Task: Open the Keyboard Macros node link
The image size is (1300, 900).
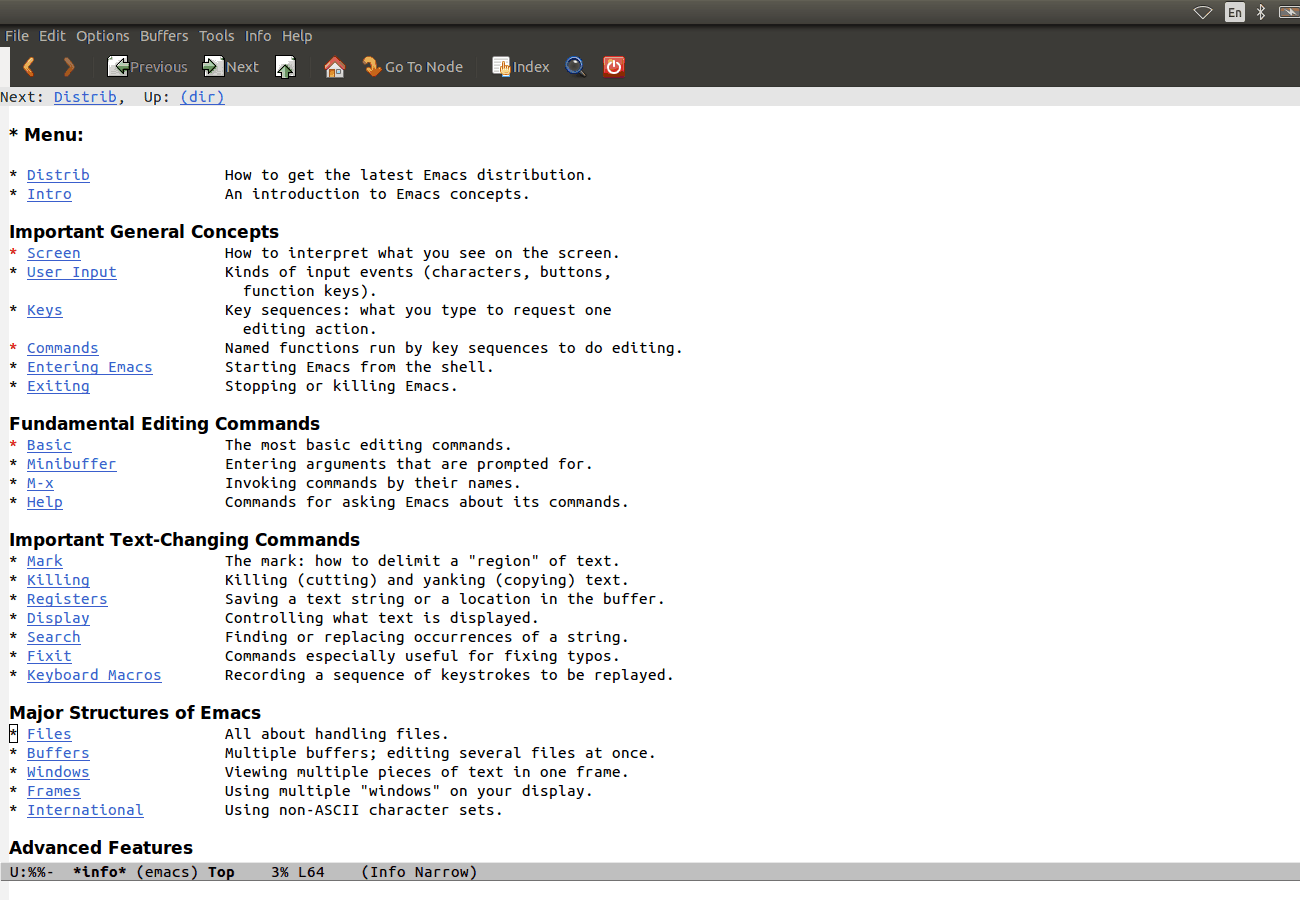Action: point(94,675)
